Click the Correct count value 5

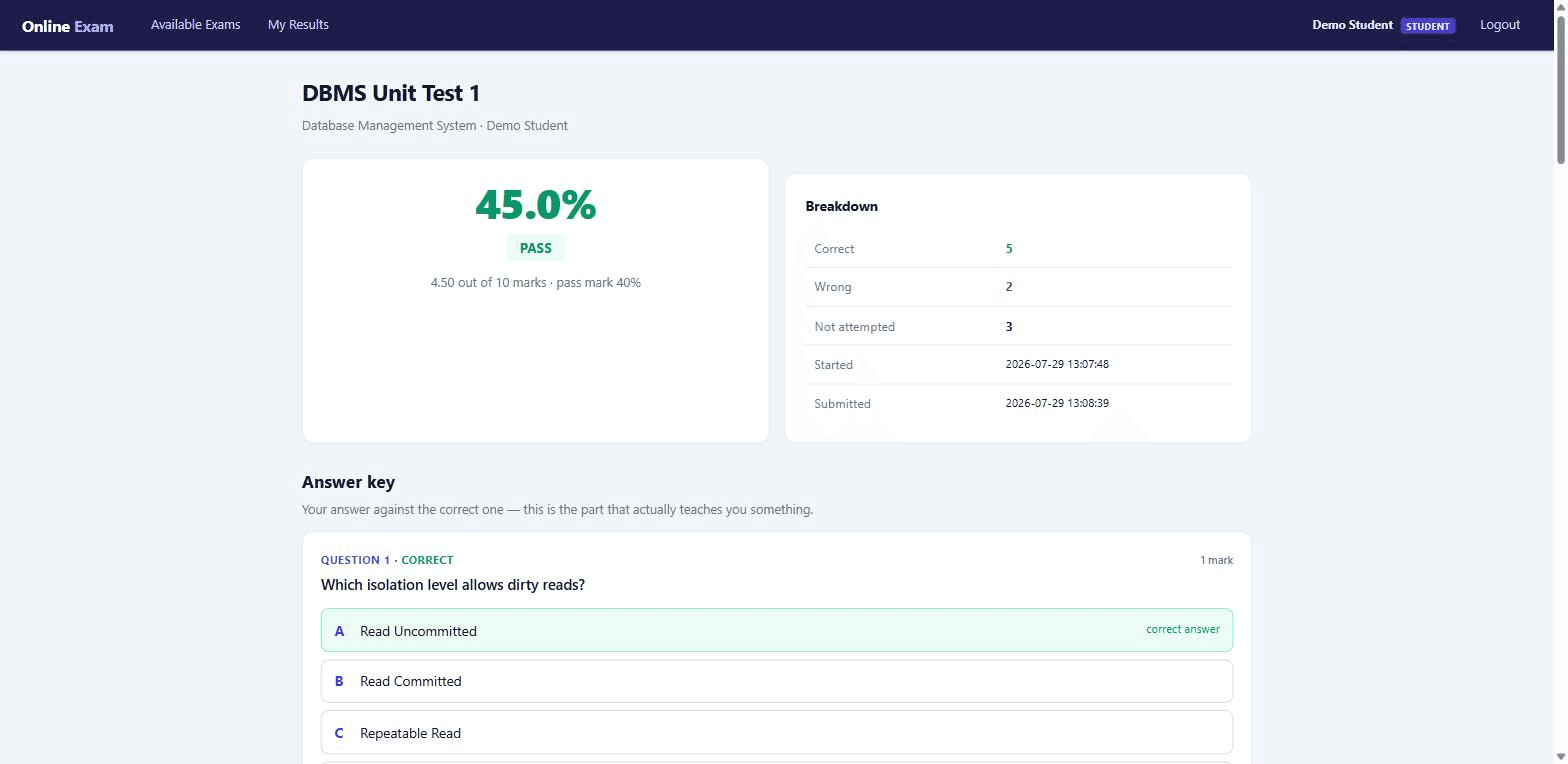click(1009, 249)
